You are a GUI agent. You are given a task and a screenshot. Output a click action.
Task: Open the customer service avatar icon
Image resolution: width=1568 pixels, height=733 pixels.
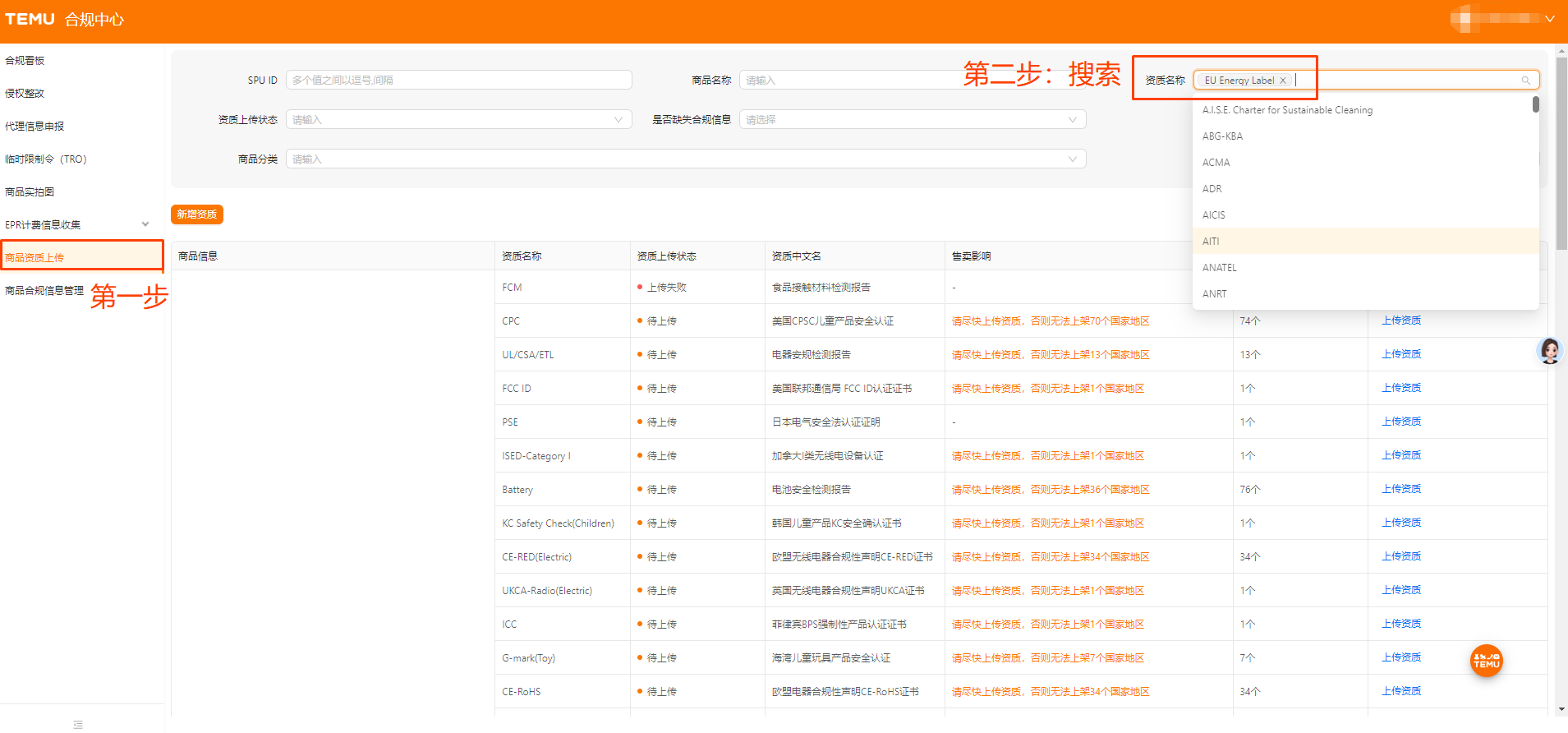point(1549,351)
